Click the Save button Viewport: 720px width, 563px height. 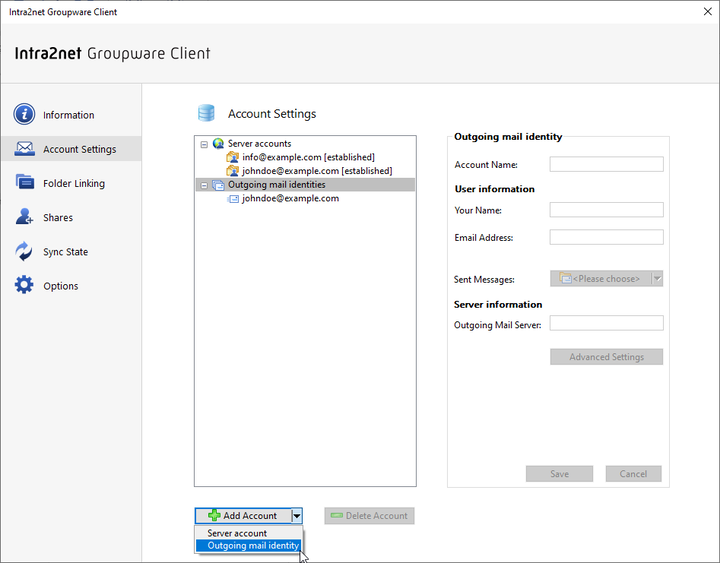(x=559, y=474)
